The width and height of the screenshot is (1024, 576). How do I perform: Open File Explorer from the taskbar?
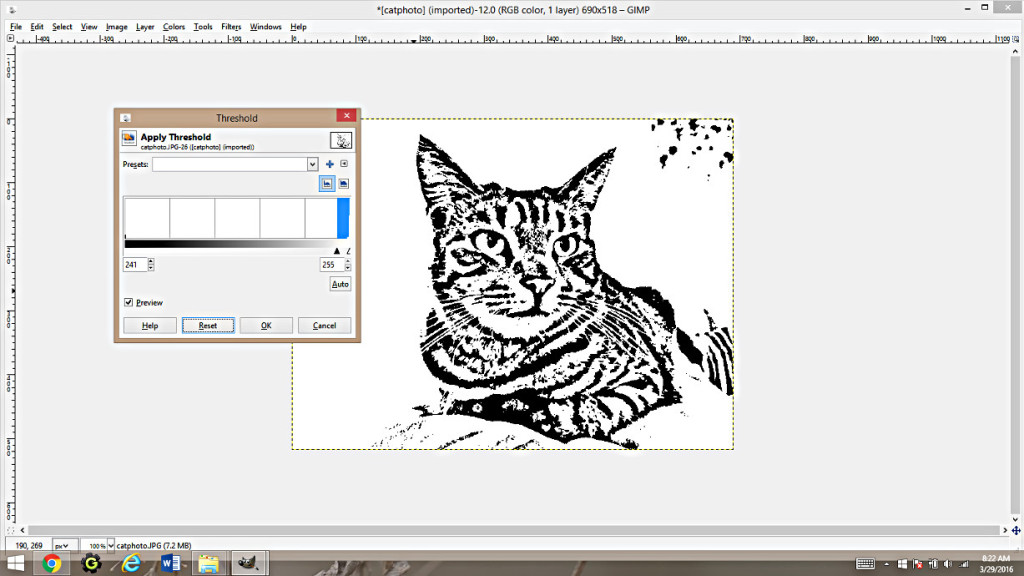coord(207,561)
